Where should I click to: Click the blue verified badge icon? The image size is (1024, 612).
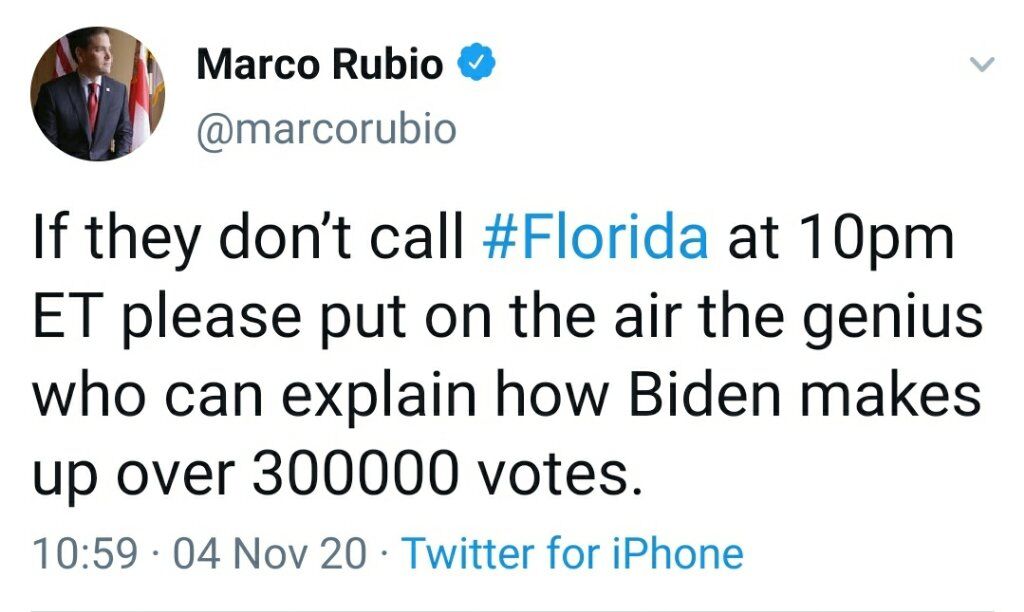click(x=475, y=63)
